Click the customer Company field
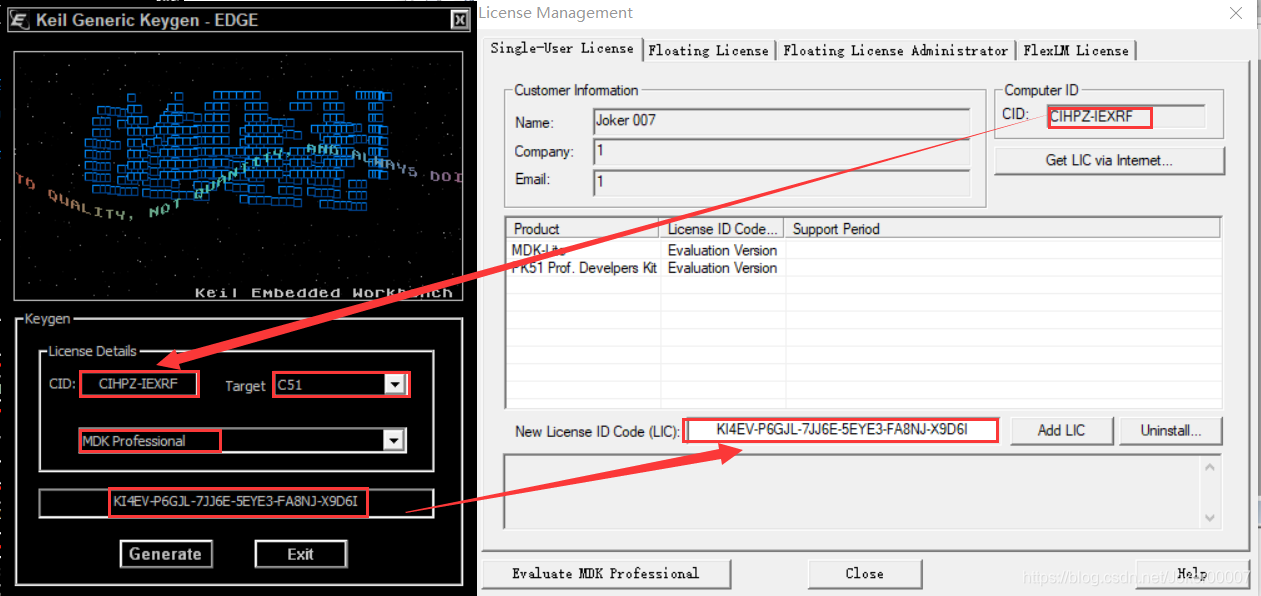 click(781, 151)
